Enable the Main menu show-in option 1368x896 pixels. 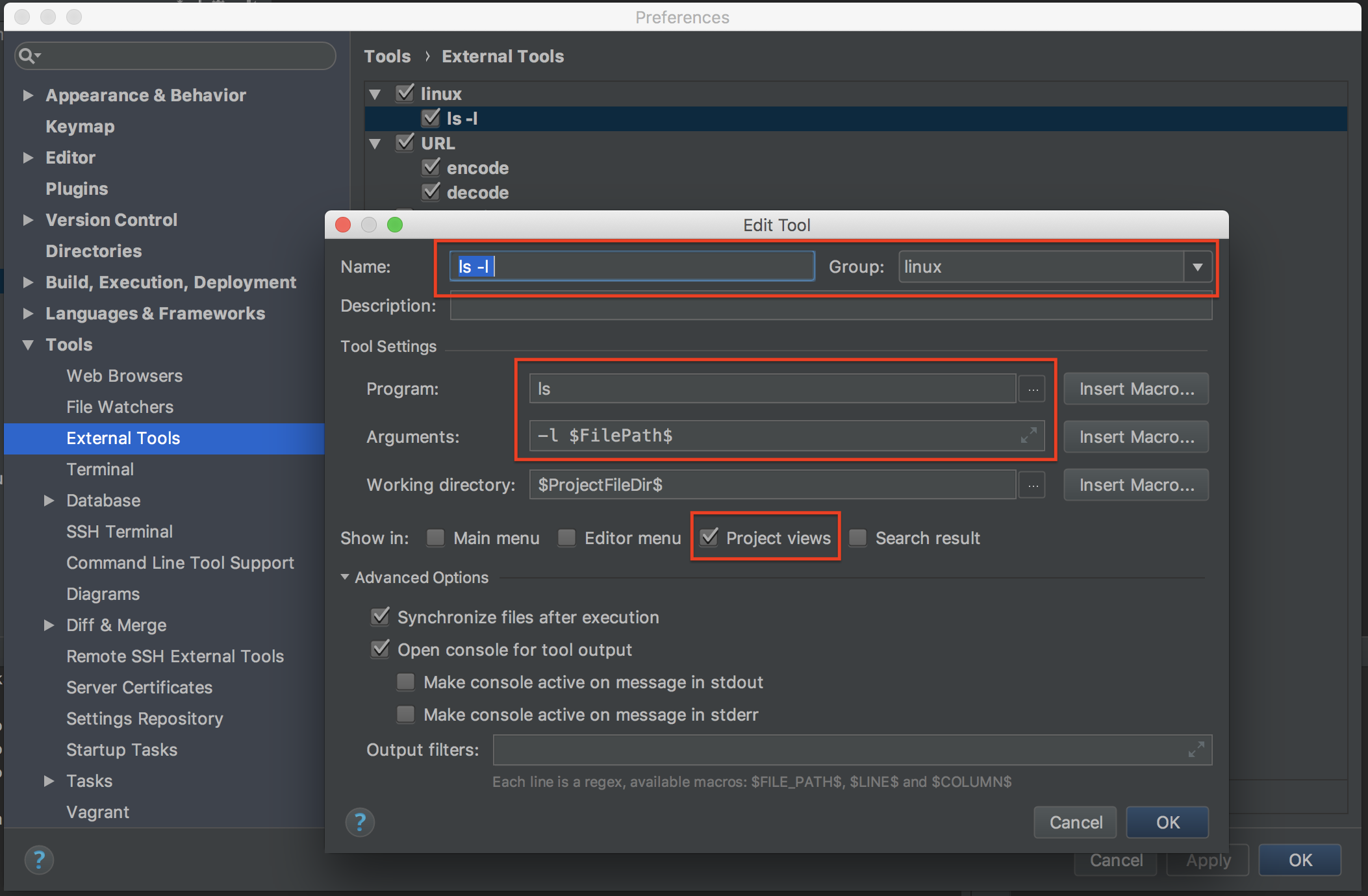[x=435, y=538]
